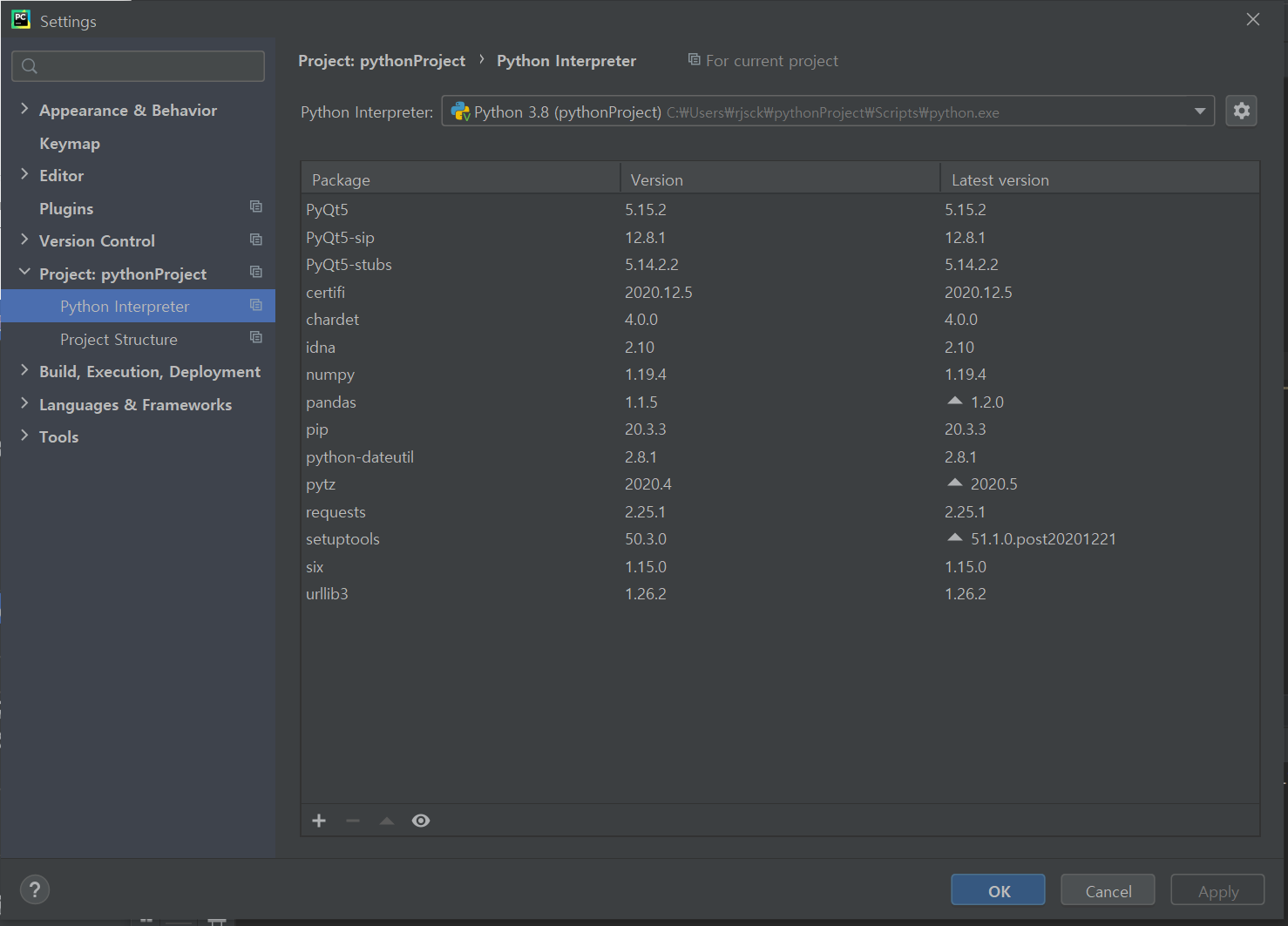Expand Appearance & Behavior section
The width and height of the screenshot is (1288, 926).
tap(24, 109)
